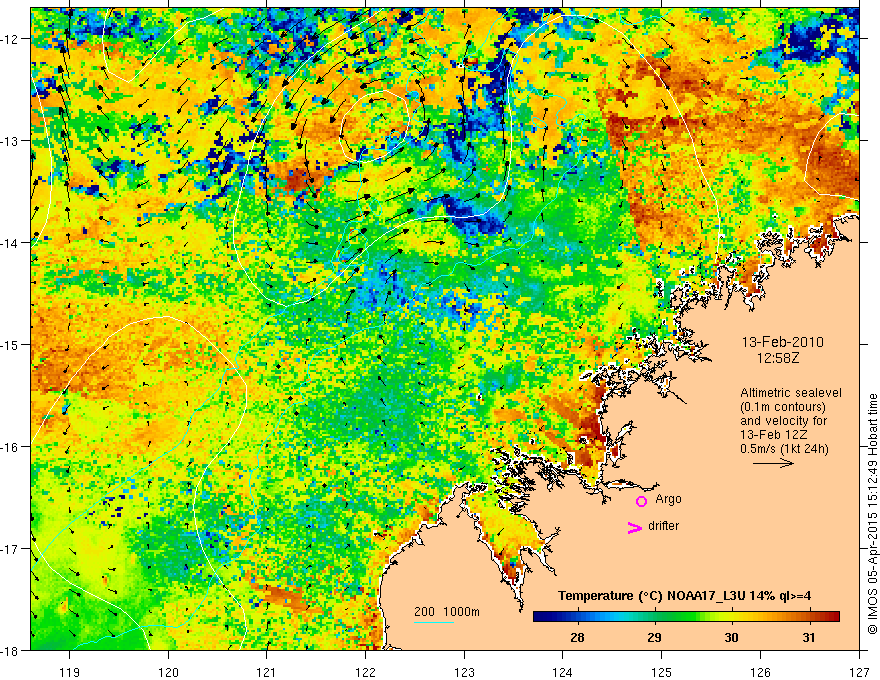Screen dimensions: 880x680
Task: Click latitude axis label -18
Action: [11, 651]
